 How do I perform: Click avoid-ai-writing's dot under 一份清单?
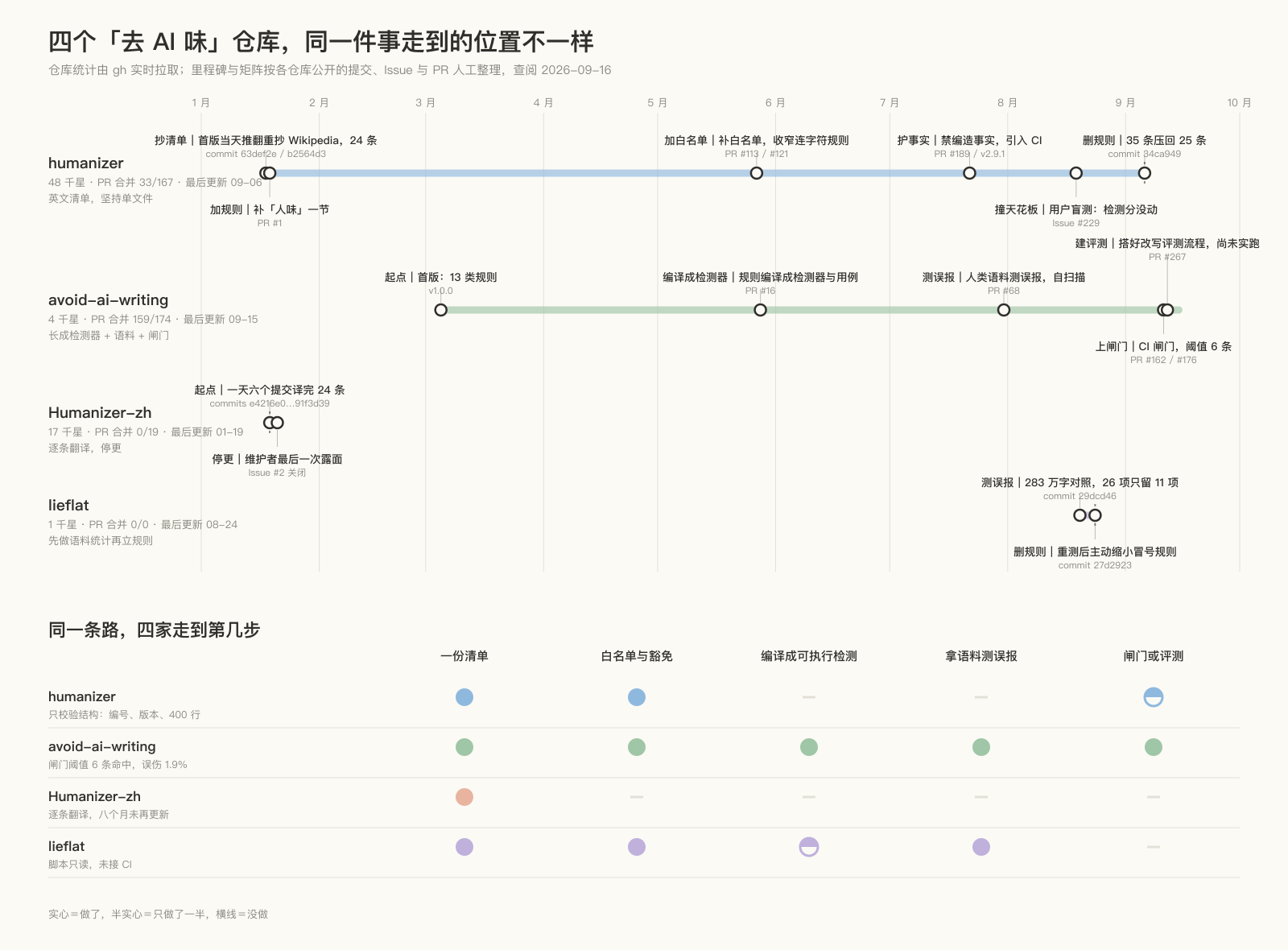click(464, 747)
